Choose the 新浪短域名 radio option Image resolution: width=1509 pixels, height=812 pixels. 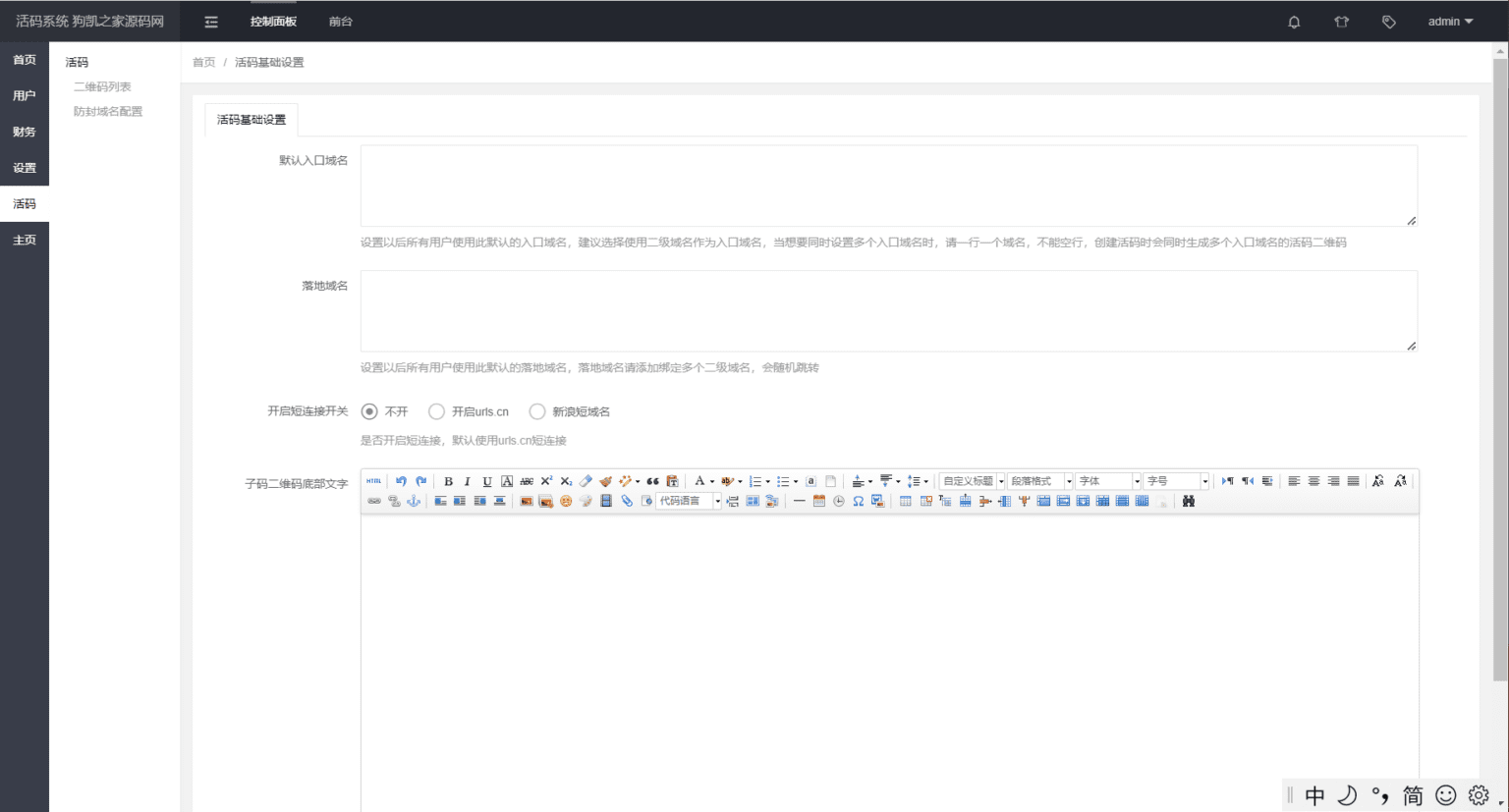[x=537, y=411]
